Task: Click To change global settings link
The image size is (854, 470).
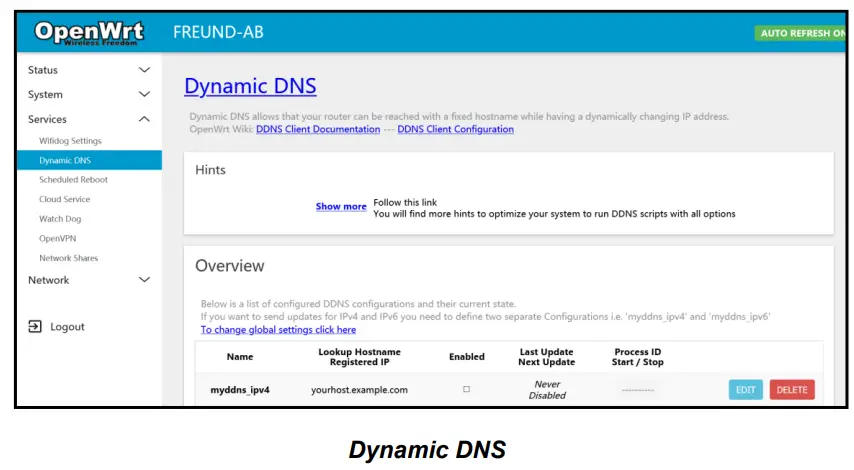Action: [278, 329]
